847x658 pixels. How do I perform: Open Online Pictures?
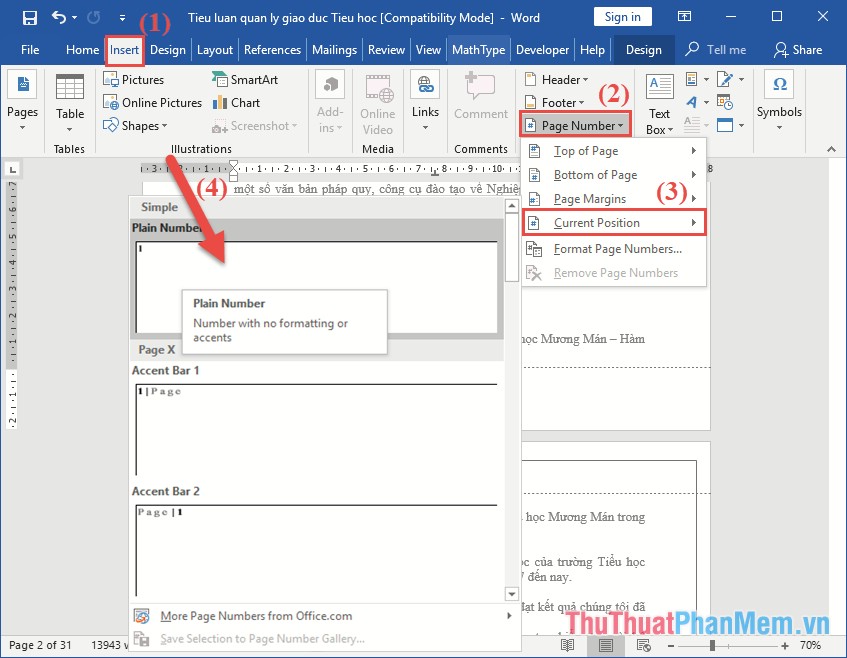pos(152,102)
